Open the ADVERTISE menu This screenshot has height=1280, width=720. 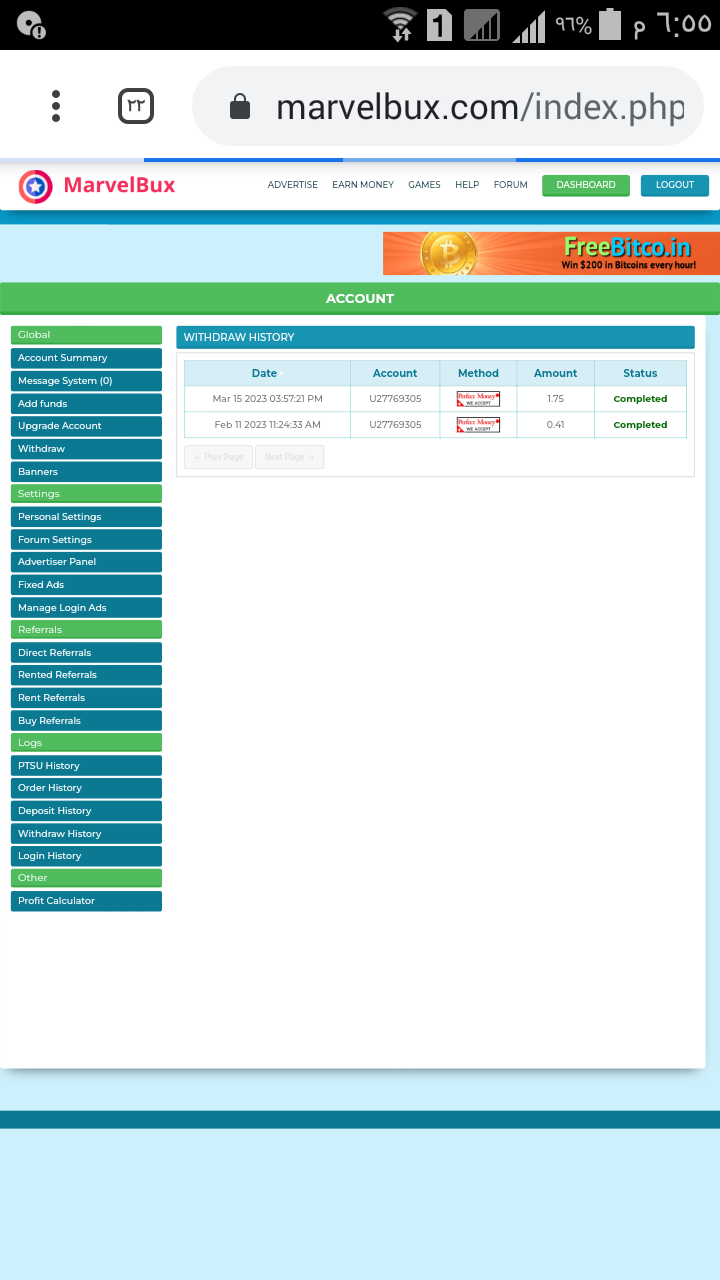click(293, 185)
